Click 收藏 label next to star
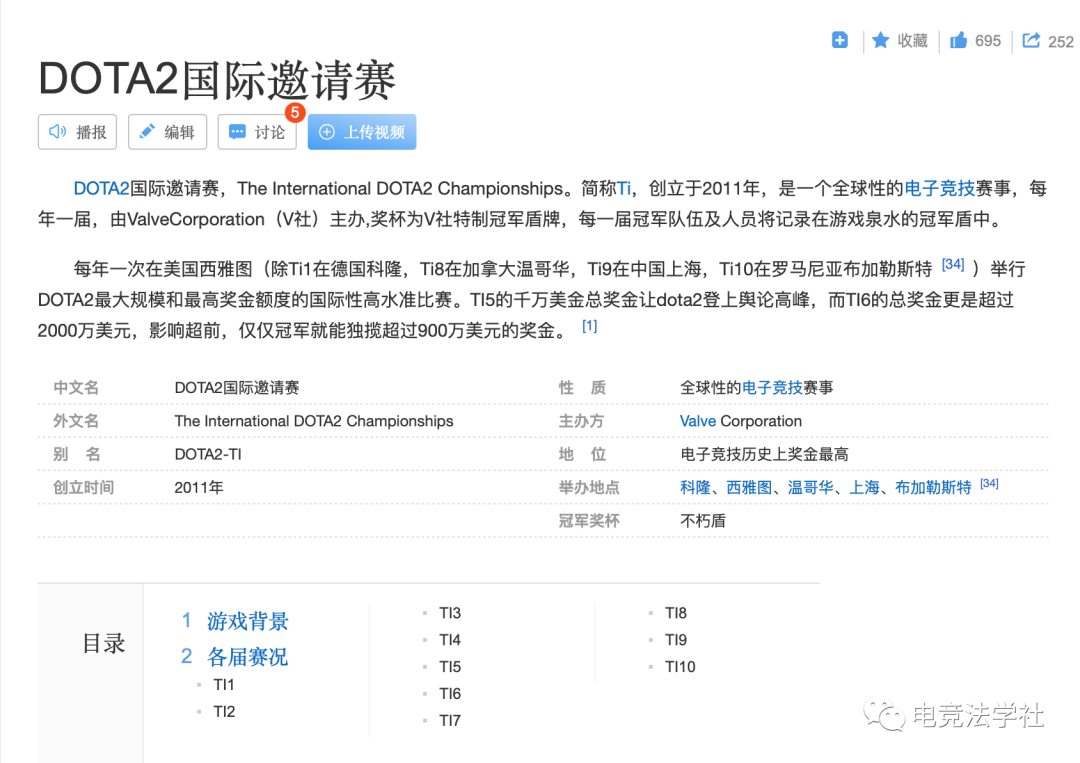 [913, 41]
